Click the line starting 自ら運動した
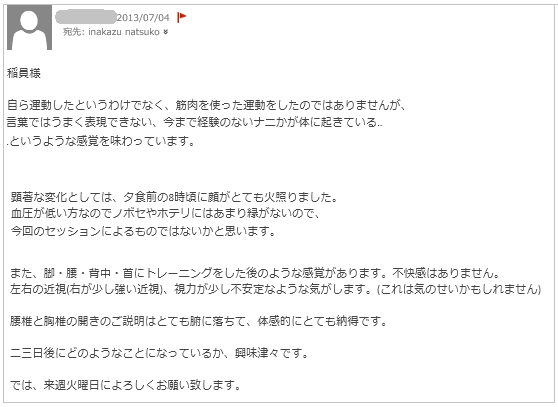The image size is (558, 407). click(x=206, y=105)
